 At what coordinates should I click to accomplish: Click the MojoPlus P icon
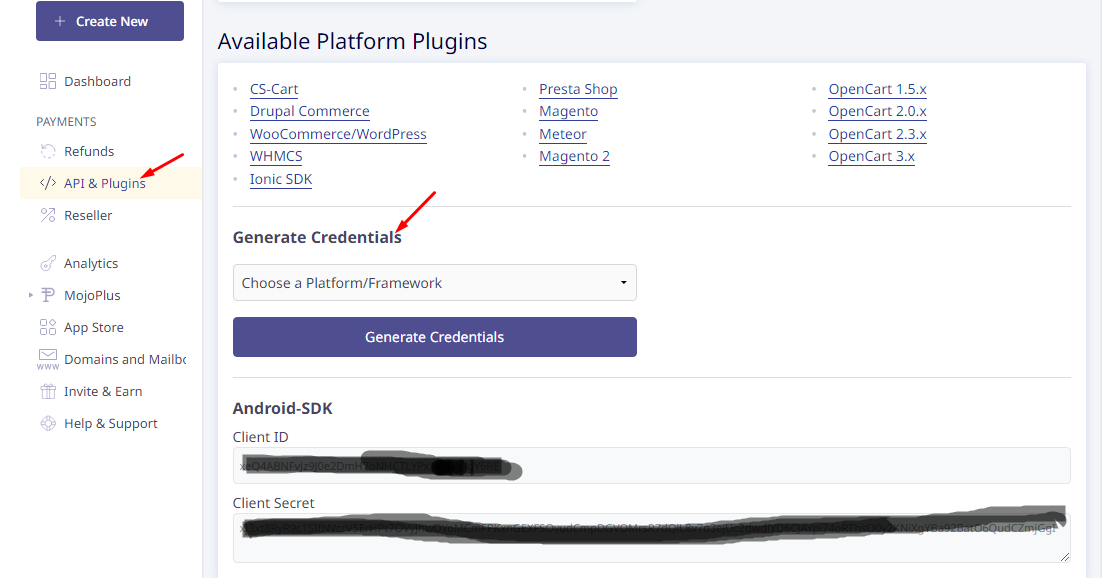pyautogui.click(x=47, y=295)
